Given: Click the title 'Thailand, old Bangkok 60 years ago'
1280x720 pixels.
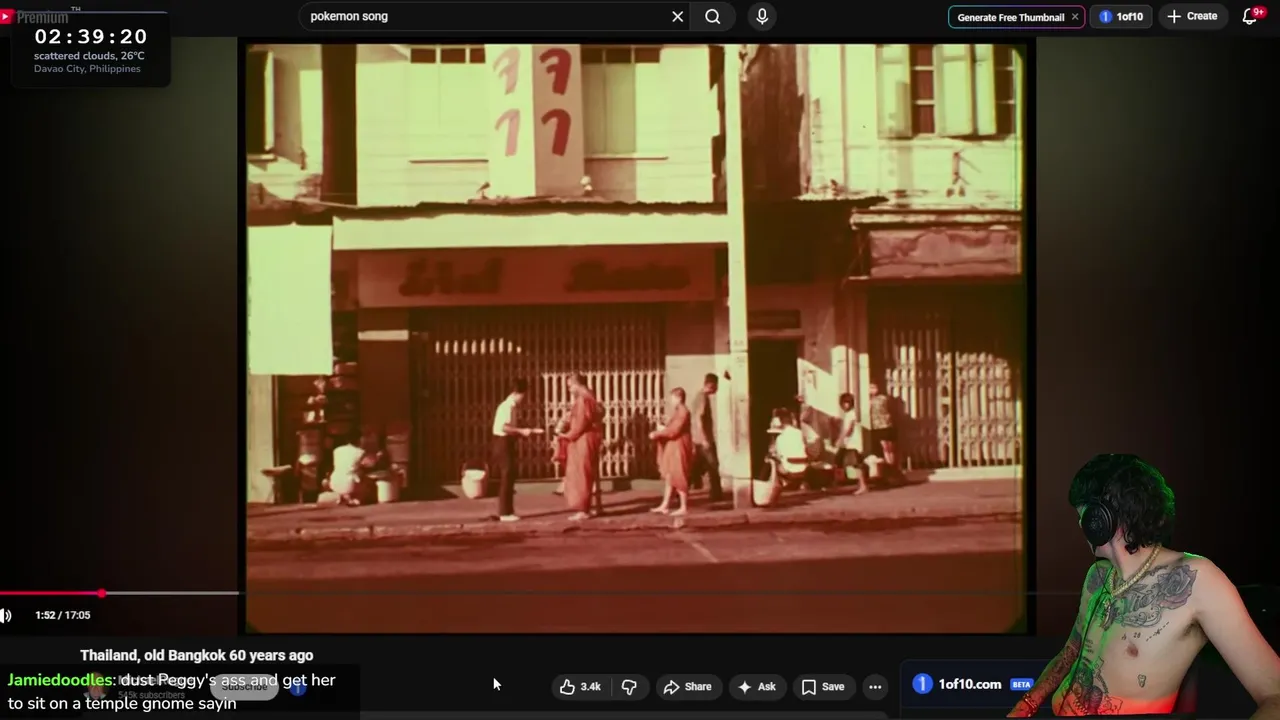Looking at the screenshot, I should (x=196, y=655).
